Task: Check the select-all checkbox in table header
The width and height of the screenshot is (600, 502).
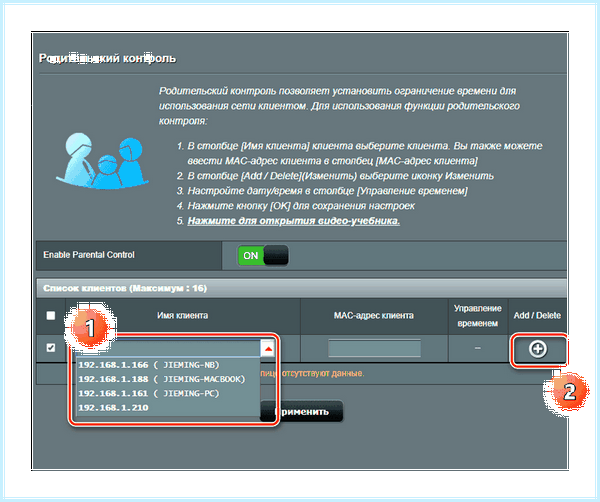Action: pyautogui.click(x=51, y=315)
